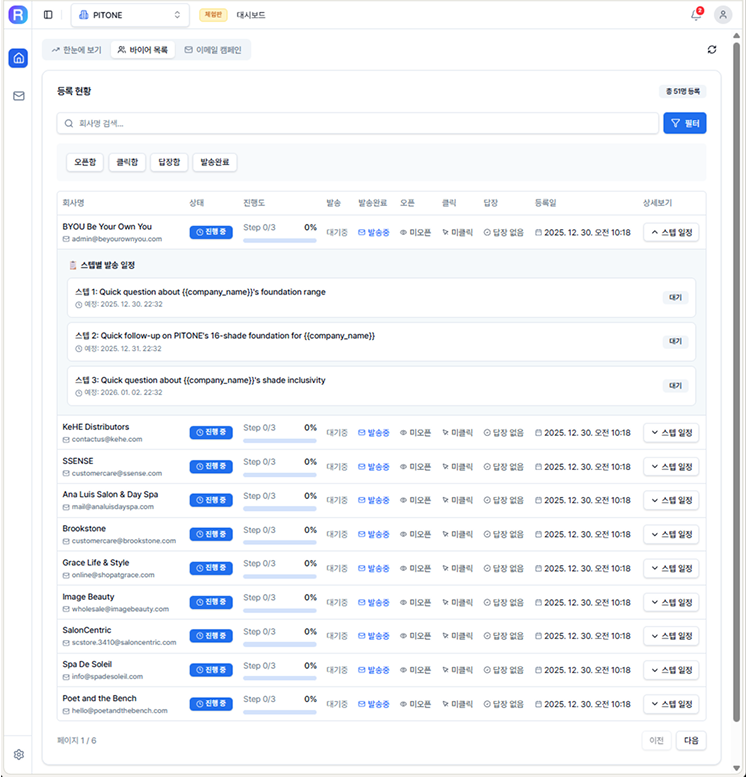The image size is (746, 778).
Task: Open the settings gear icon
Action: point(19,754)
